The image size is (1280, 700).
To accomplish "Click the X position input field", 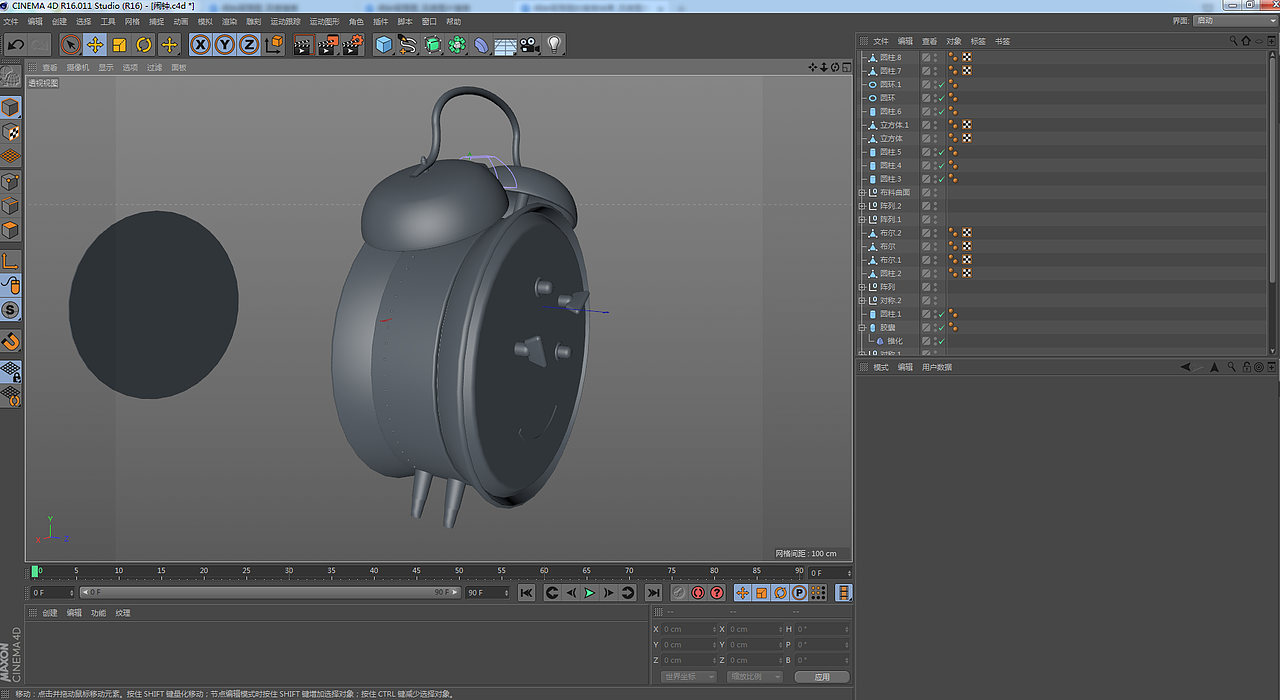I will pos(690,629).
